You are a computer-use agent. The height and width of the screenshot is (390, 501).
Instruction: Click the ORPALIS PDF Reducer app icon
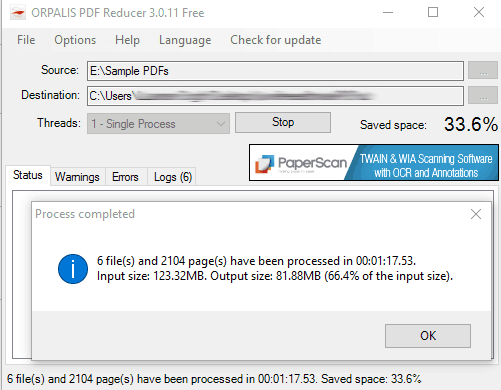pos(18,13)
